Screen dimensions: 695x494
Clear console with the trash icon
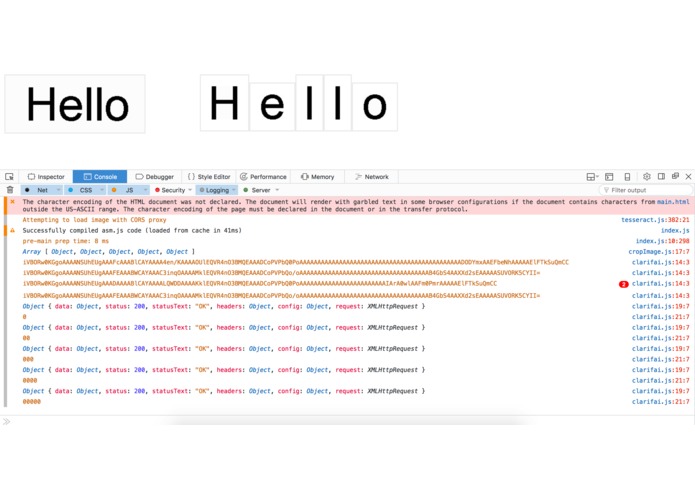(10, 190)
